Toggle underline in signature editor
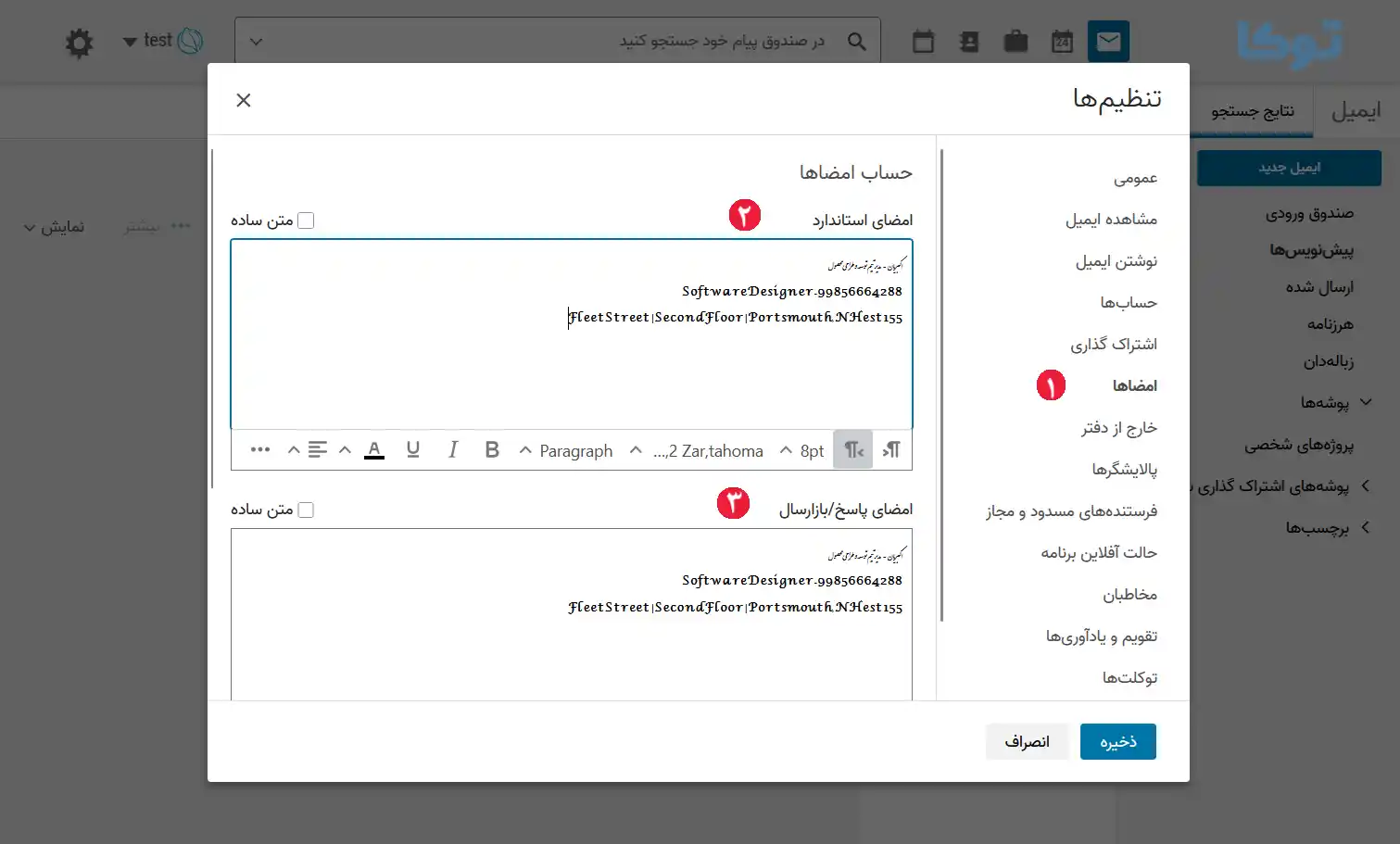 click(413, 449)
